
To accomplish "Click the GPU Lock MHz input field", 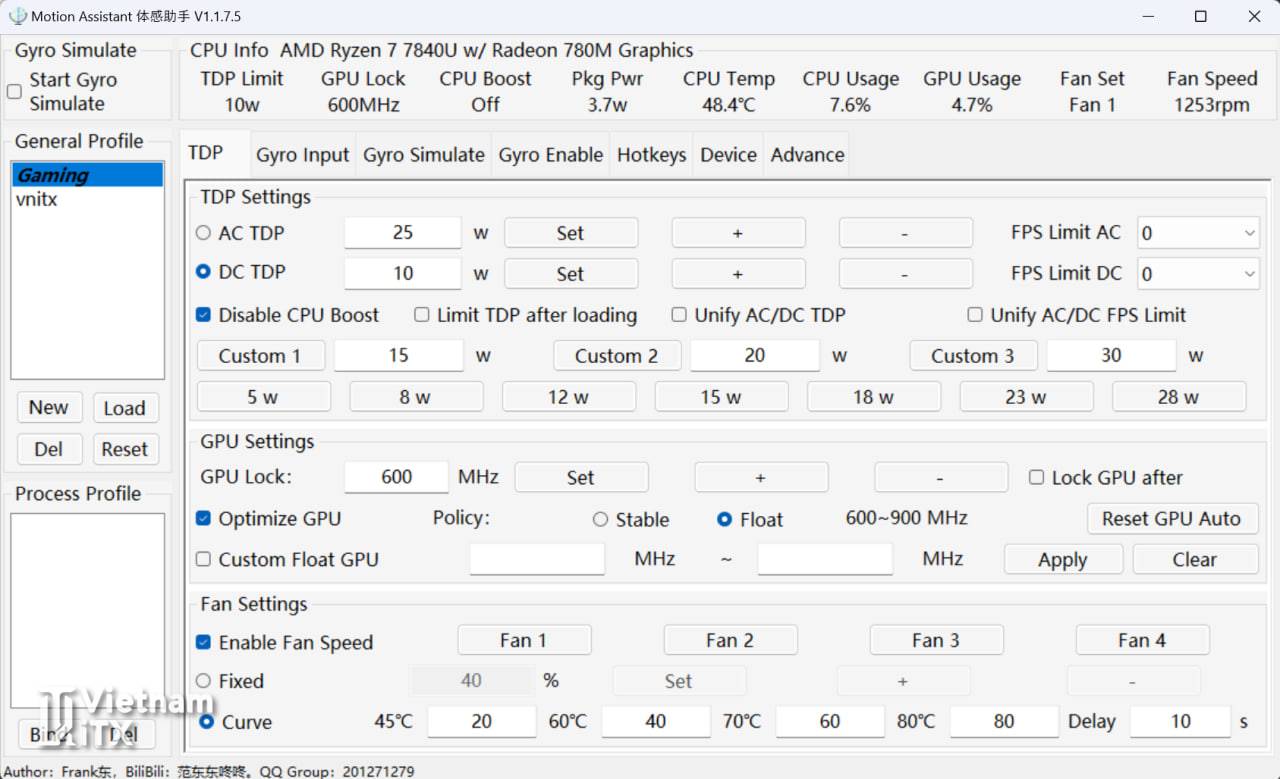I will tap(396, 477).
